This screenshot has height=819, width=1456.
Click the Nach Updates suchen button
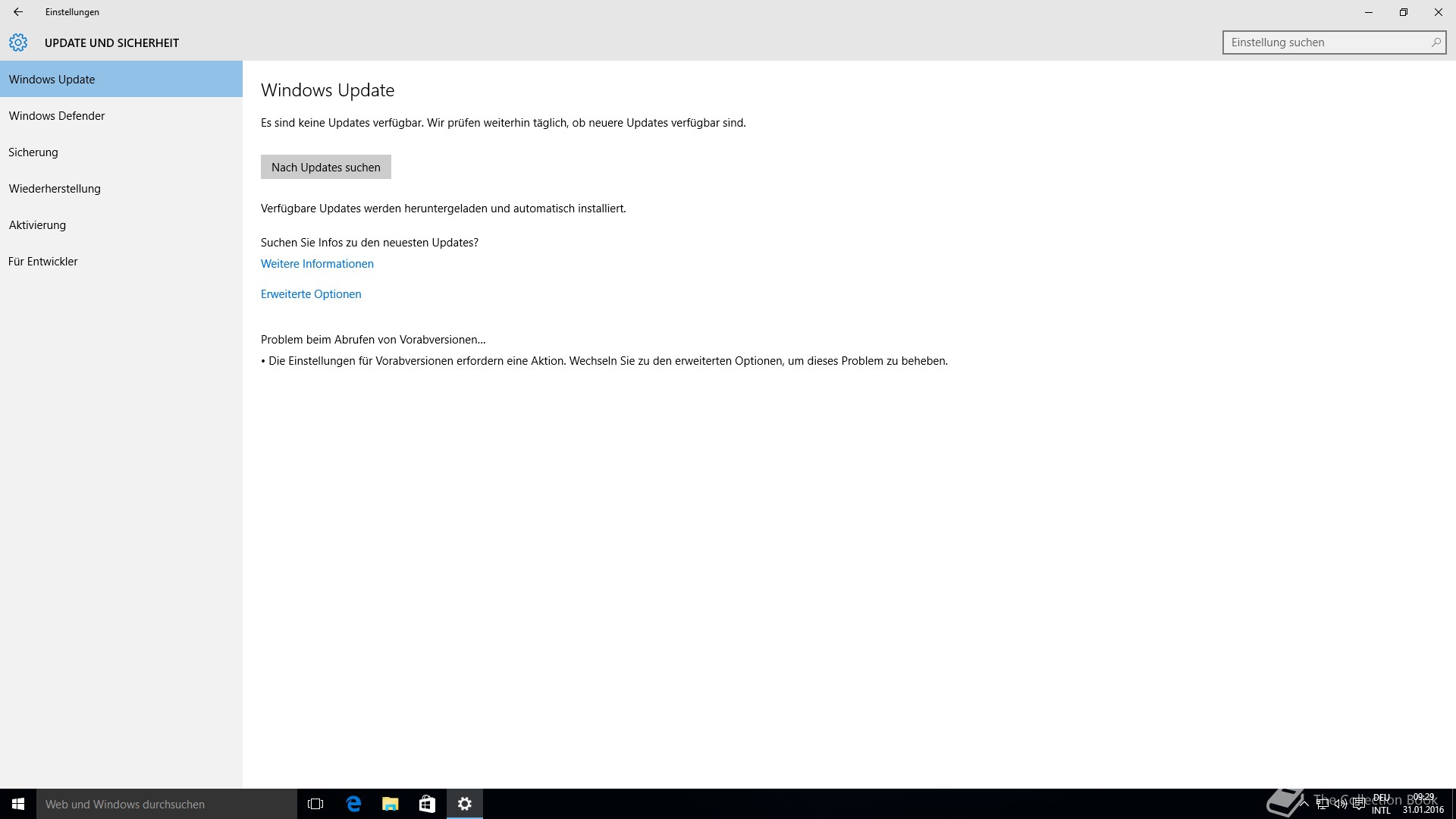pyautogui.click(x=326, y=167)
